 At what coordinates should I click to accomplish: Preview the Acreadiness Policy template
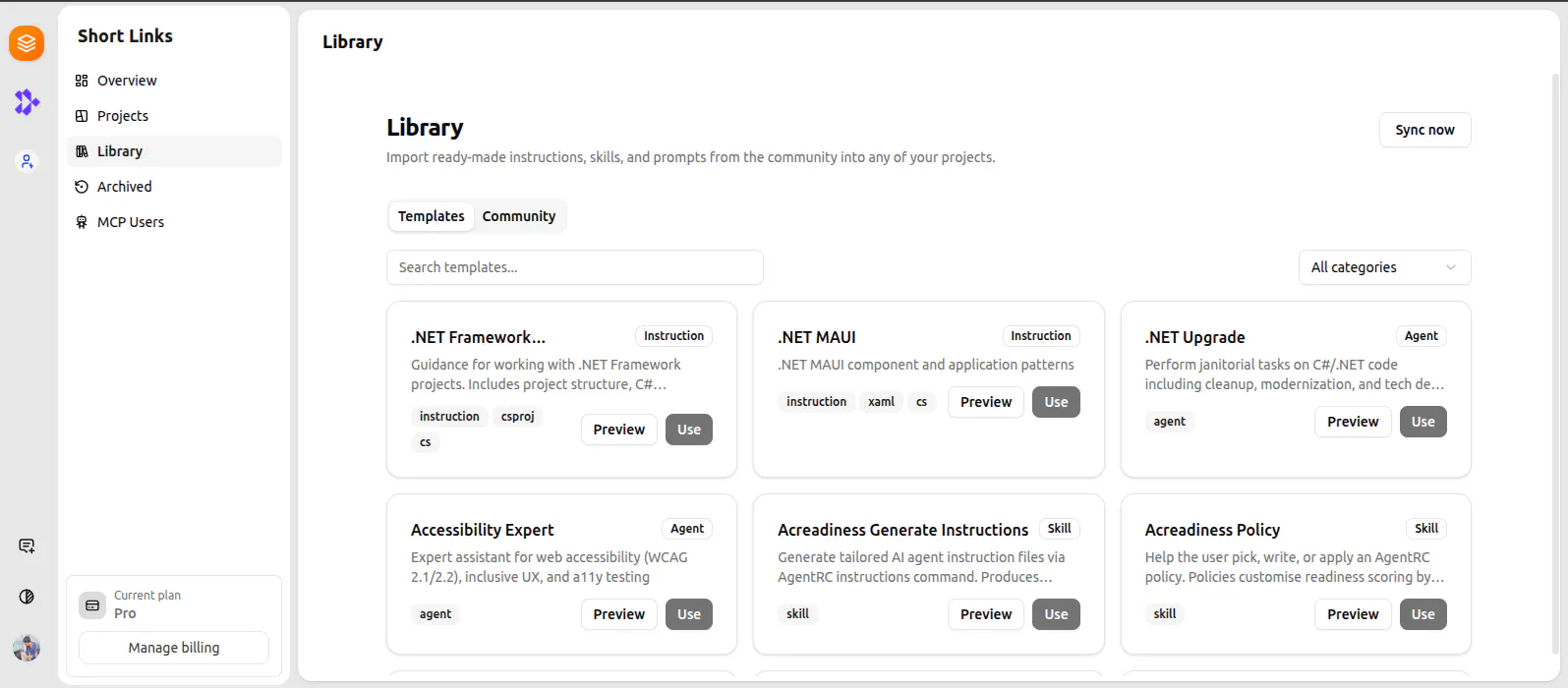coord(1353,614)
